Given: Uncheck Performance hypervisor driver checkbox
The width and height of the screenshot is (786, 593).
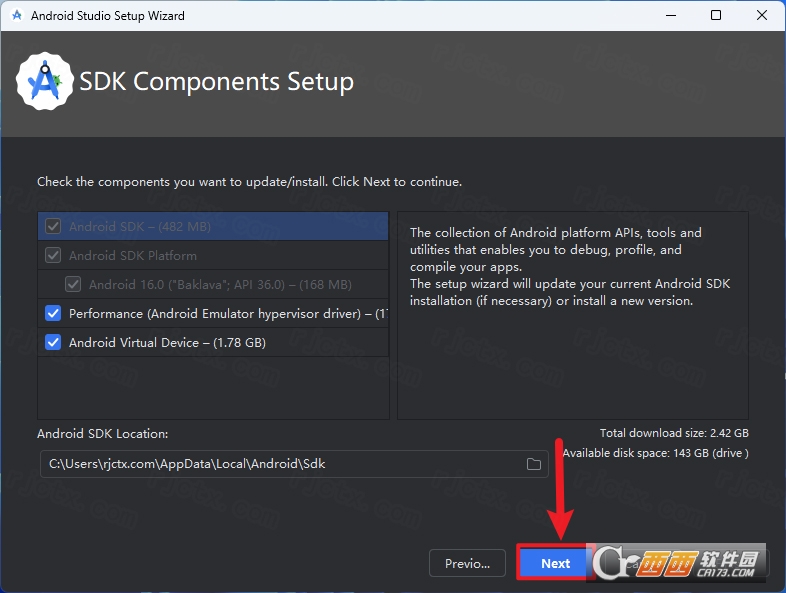Looking at the screenshot, I should pyautogui.click(x=53, y=314).
